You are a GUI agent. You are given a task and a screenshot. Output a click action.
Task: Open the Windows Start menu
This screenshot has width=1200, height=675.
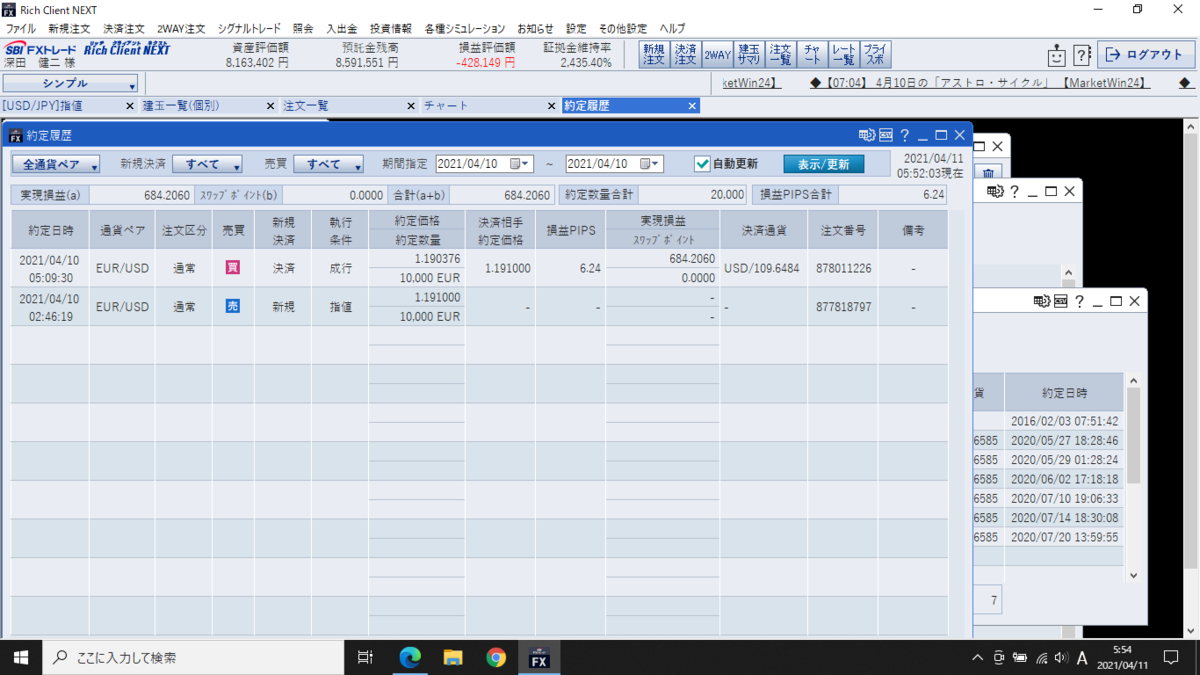click(x=21, y=657)
